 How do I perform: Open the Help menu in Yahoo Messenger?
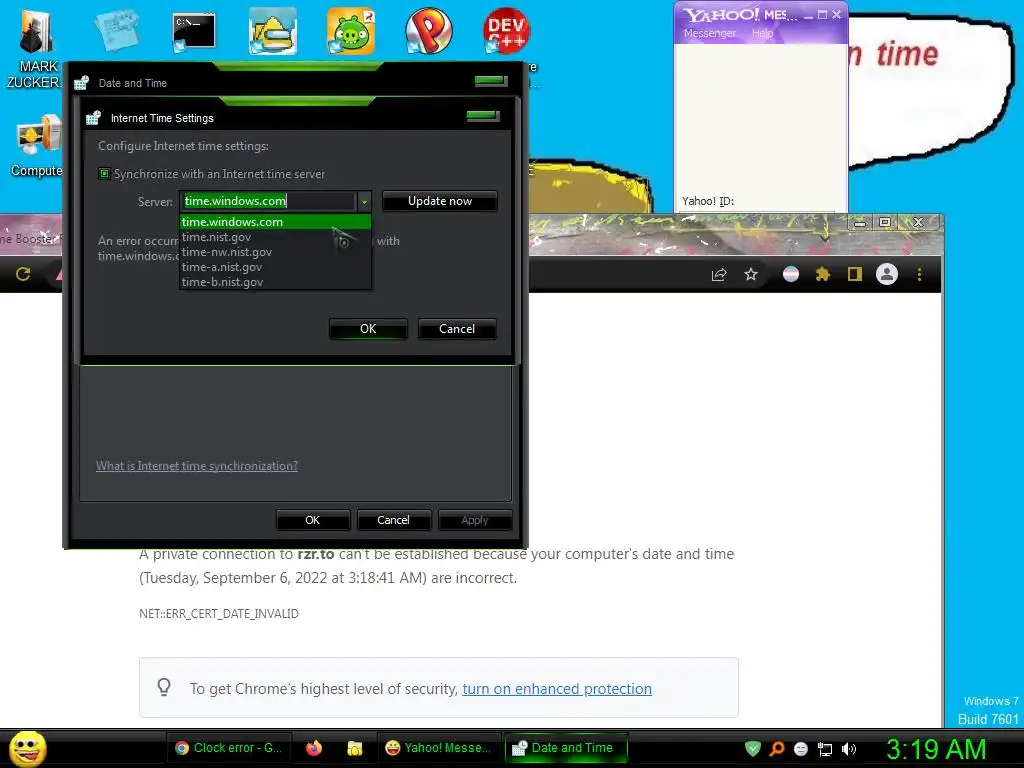click(762, 33)
